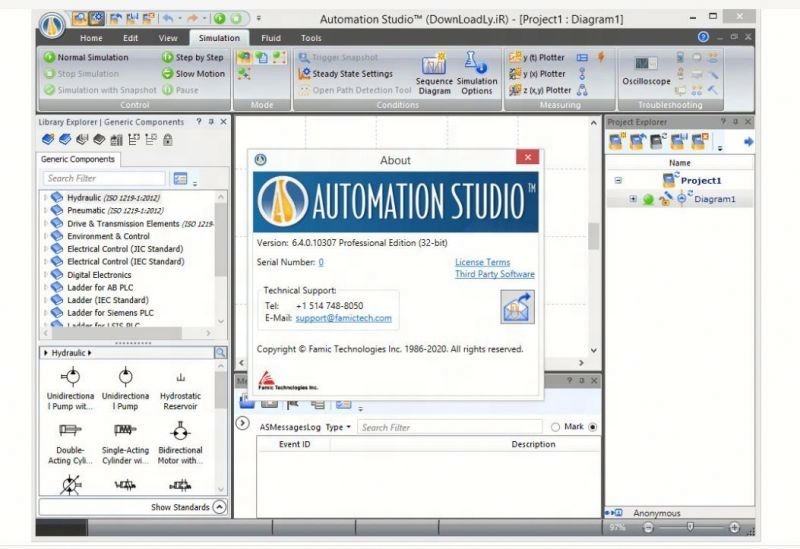Select the radio button right of Mark
800x549 pixels.
pos(593,427)
